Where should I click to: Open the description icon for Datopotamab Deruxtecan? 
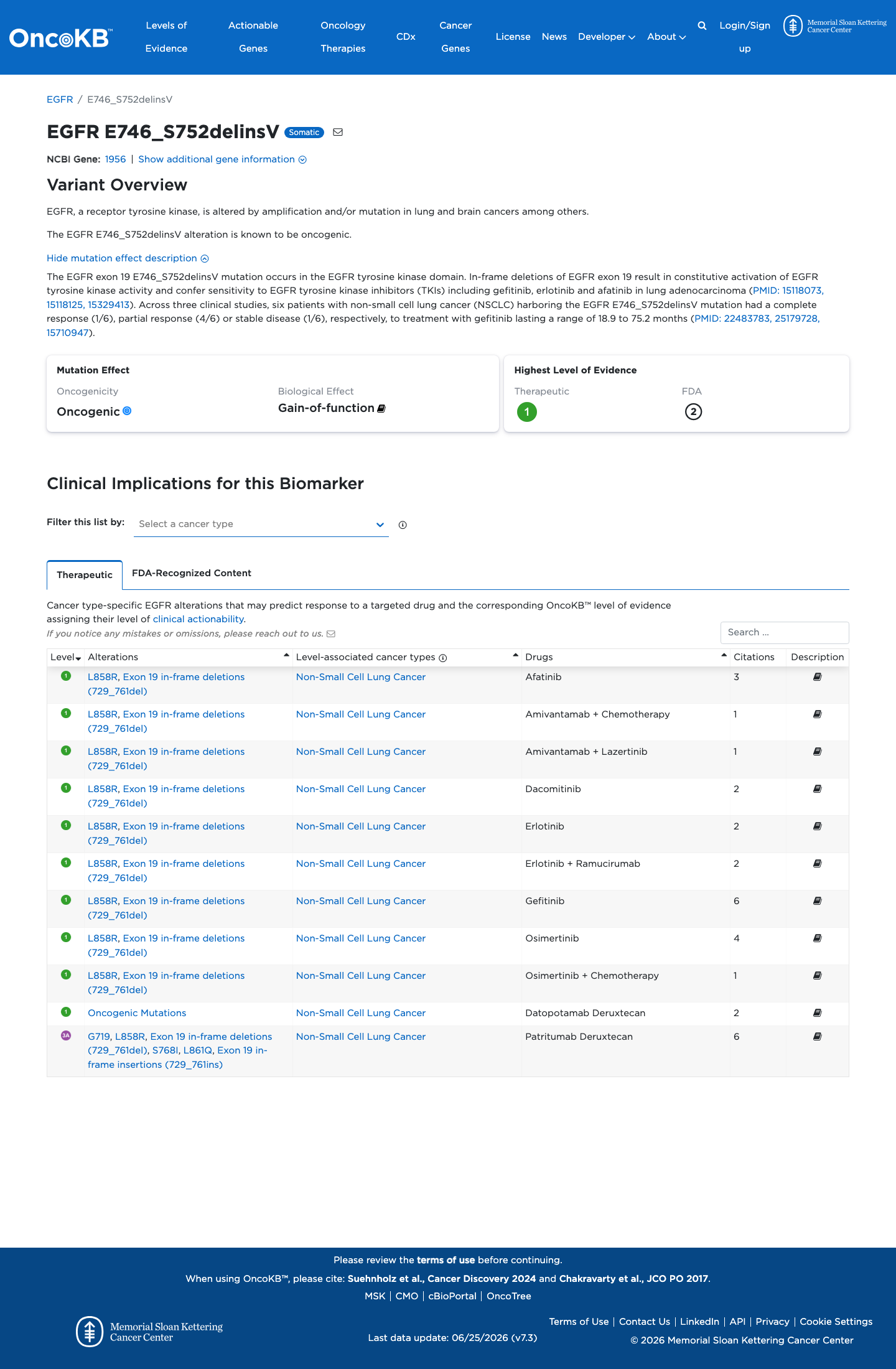pos(818,1013)
